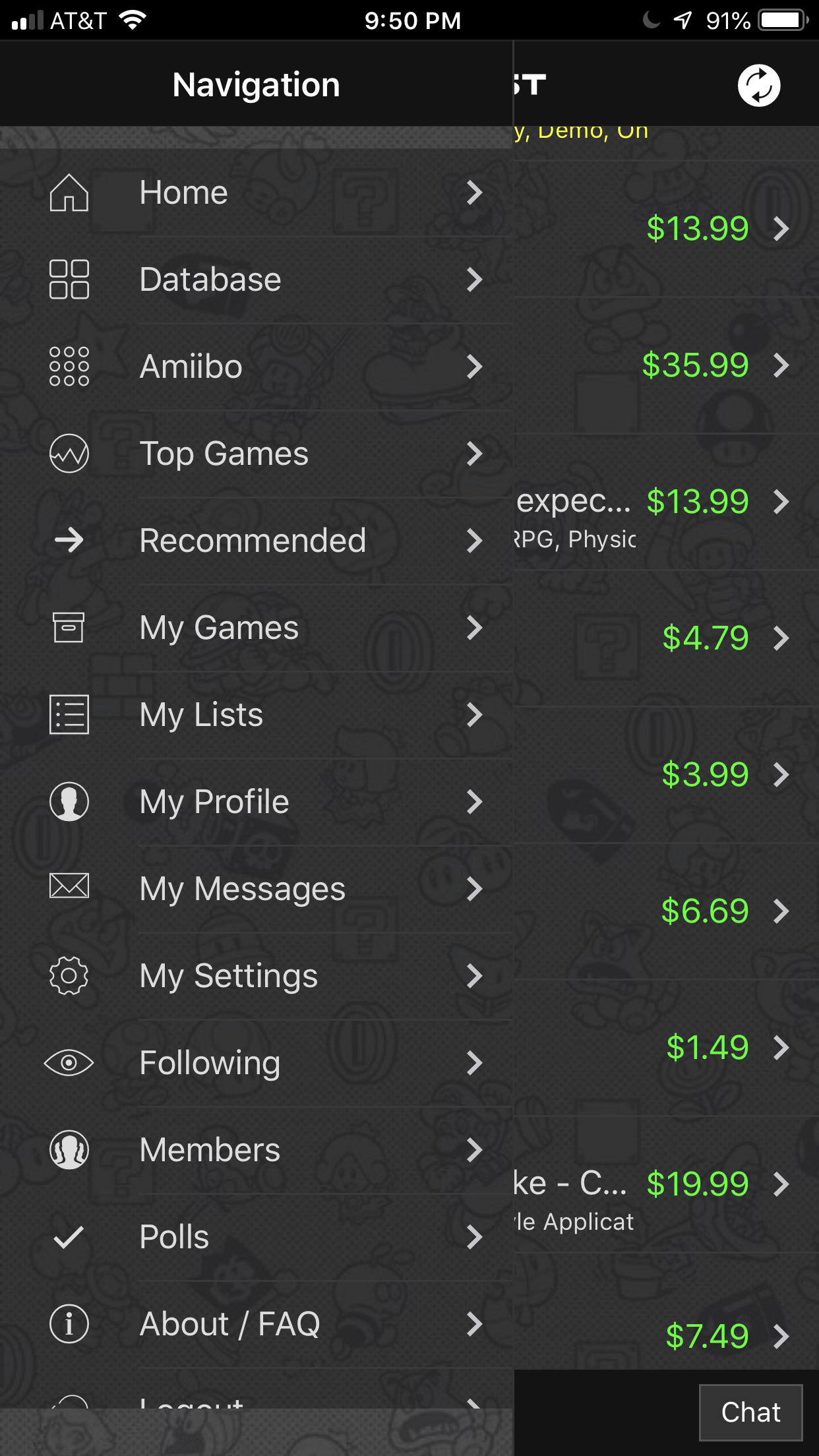Tap the Home house icon
This screenshot has height=1456, width=819.
[69, 193]
